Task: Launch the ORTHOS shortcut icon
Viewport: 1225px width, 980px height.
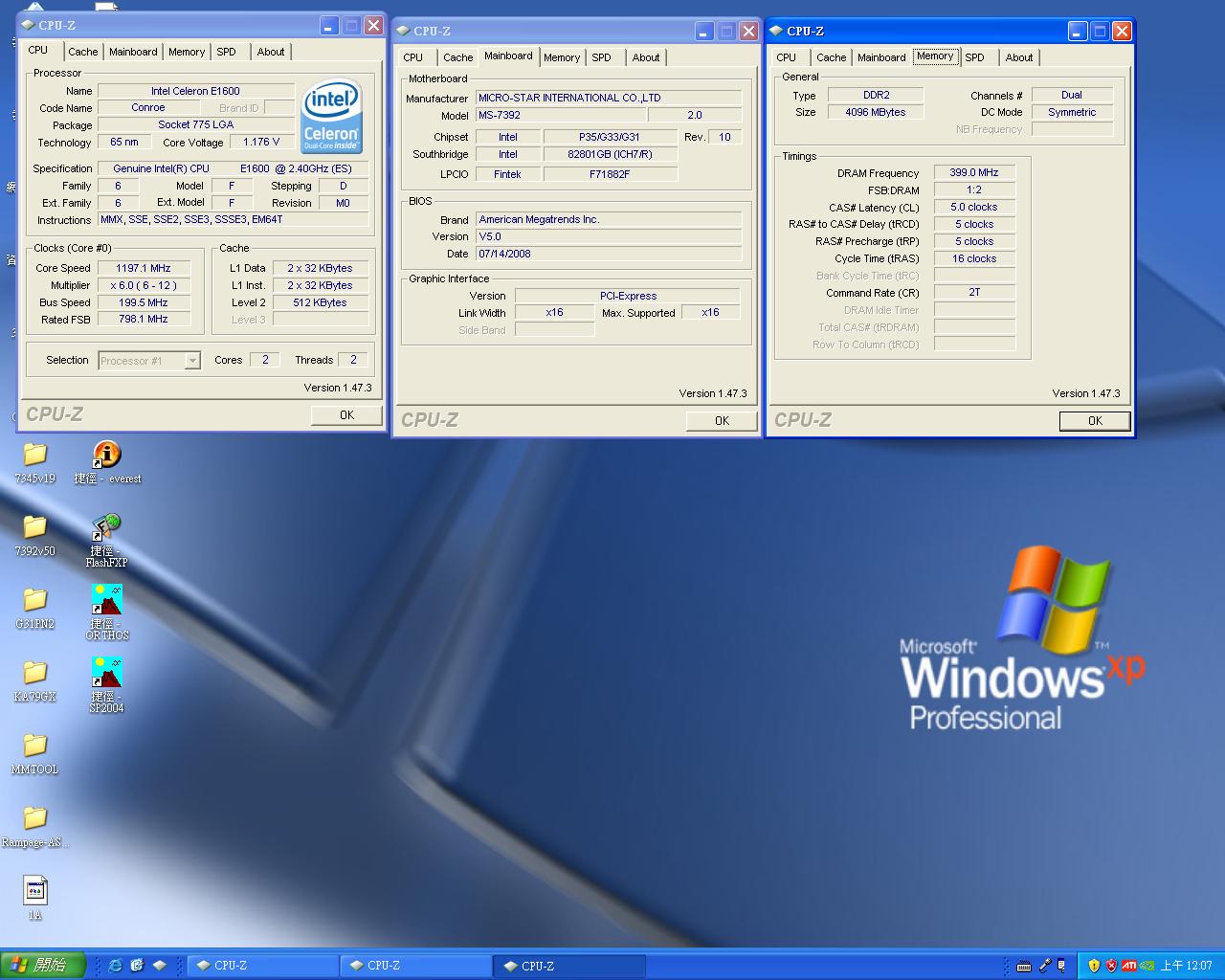Action: coord(106,601)
